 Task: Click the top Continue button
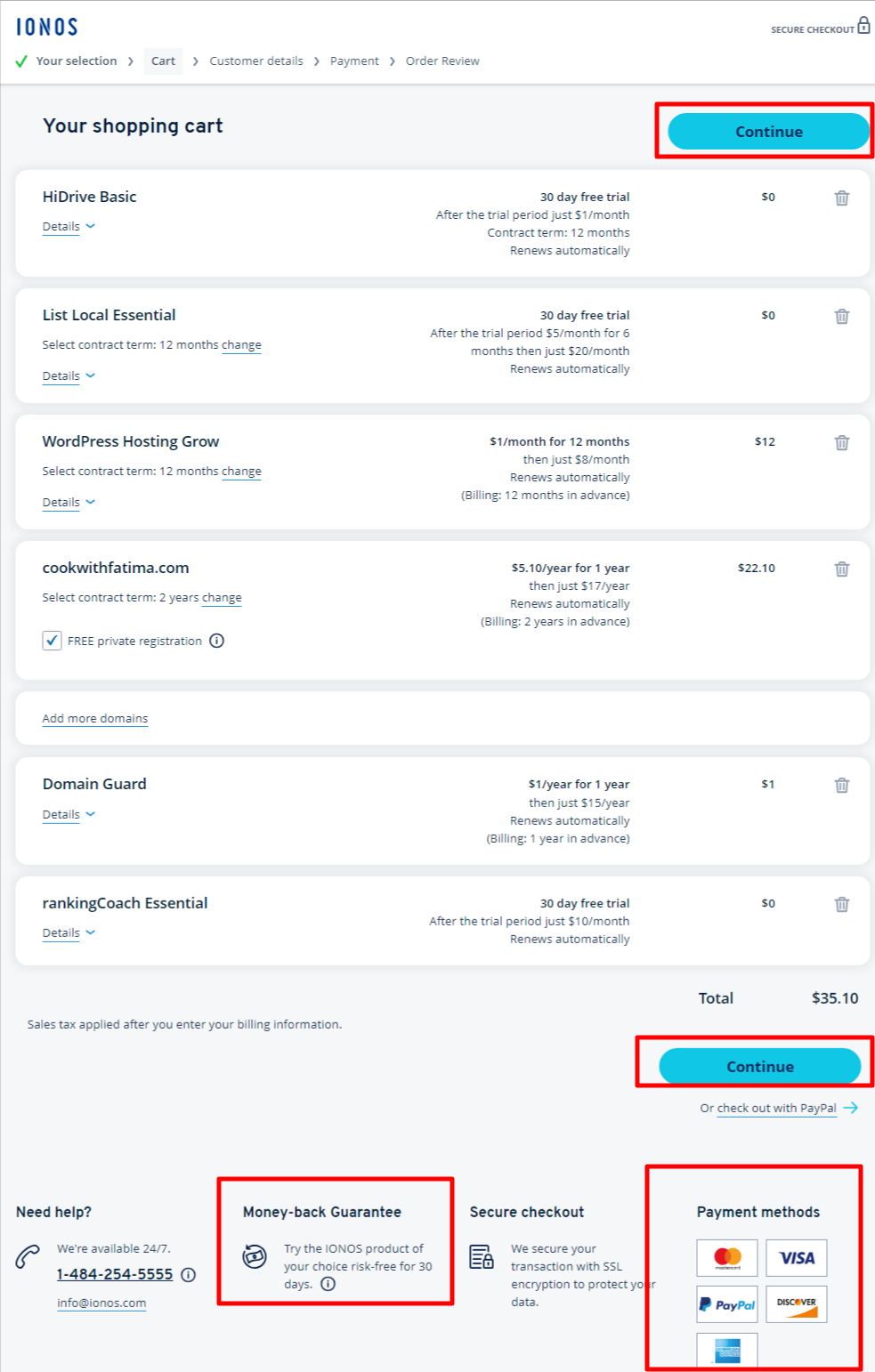766,131
